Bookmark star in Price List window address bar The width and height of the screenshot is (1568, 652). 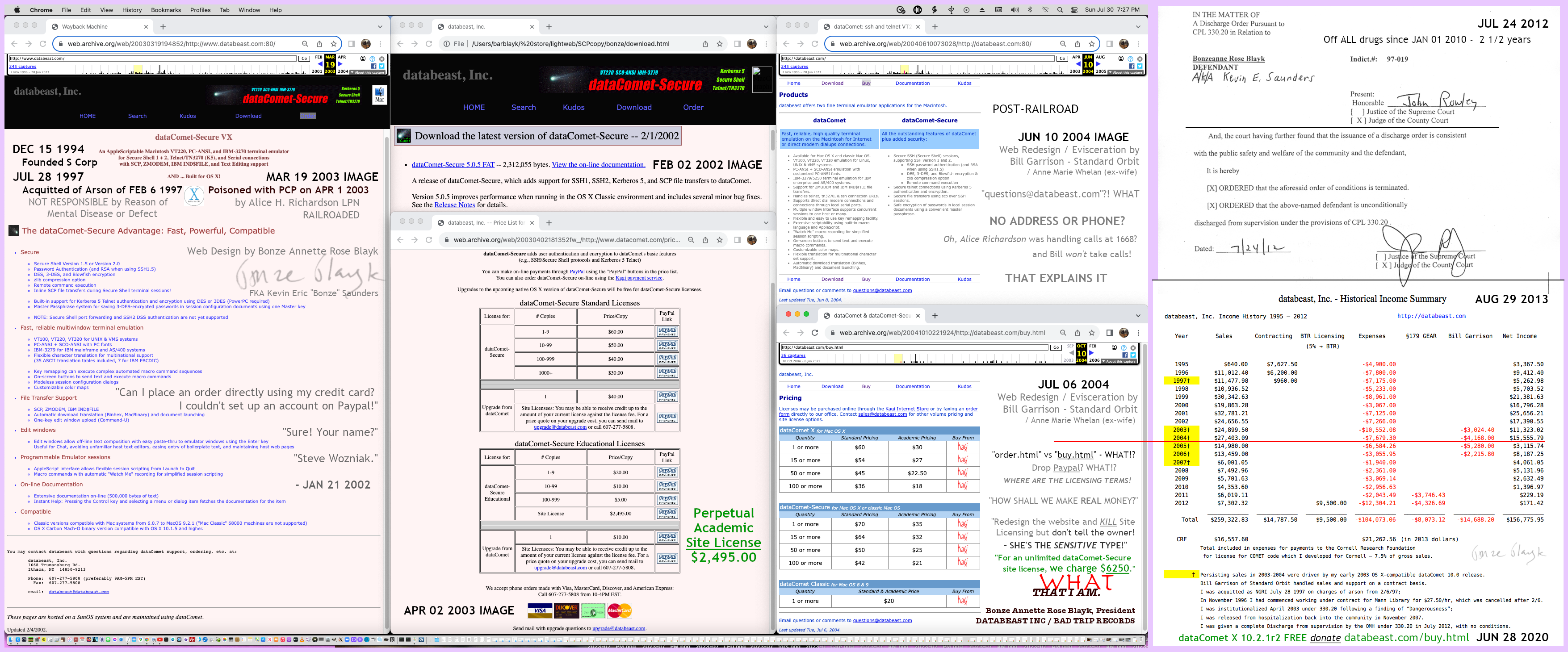pyautogui.click(x=720, y=240)
